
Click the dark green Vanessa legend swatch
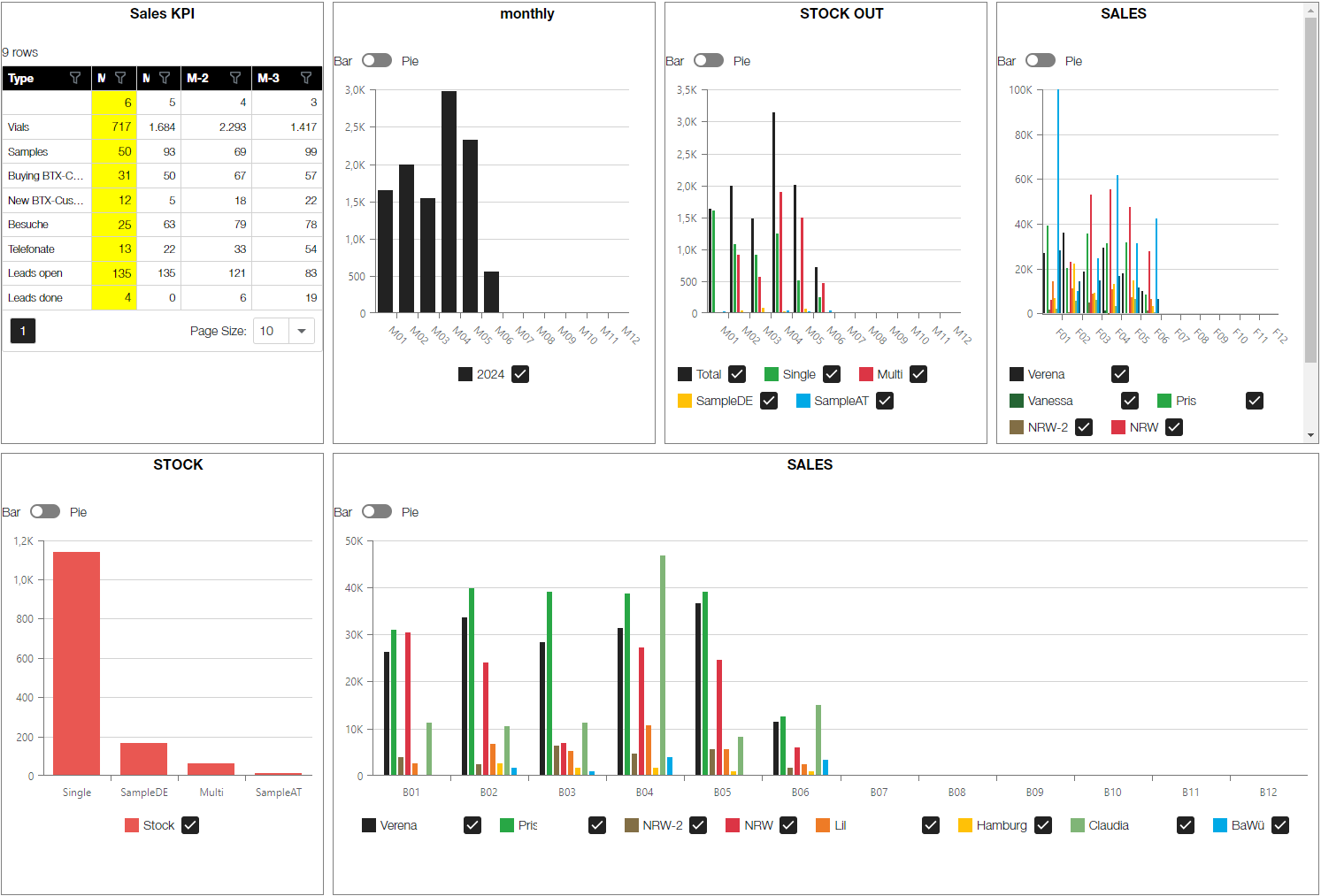(x=1017, y=401)
